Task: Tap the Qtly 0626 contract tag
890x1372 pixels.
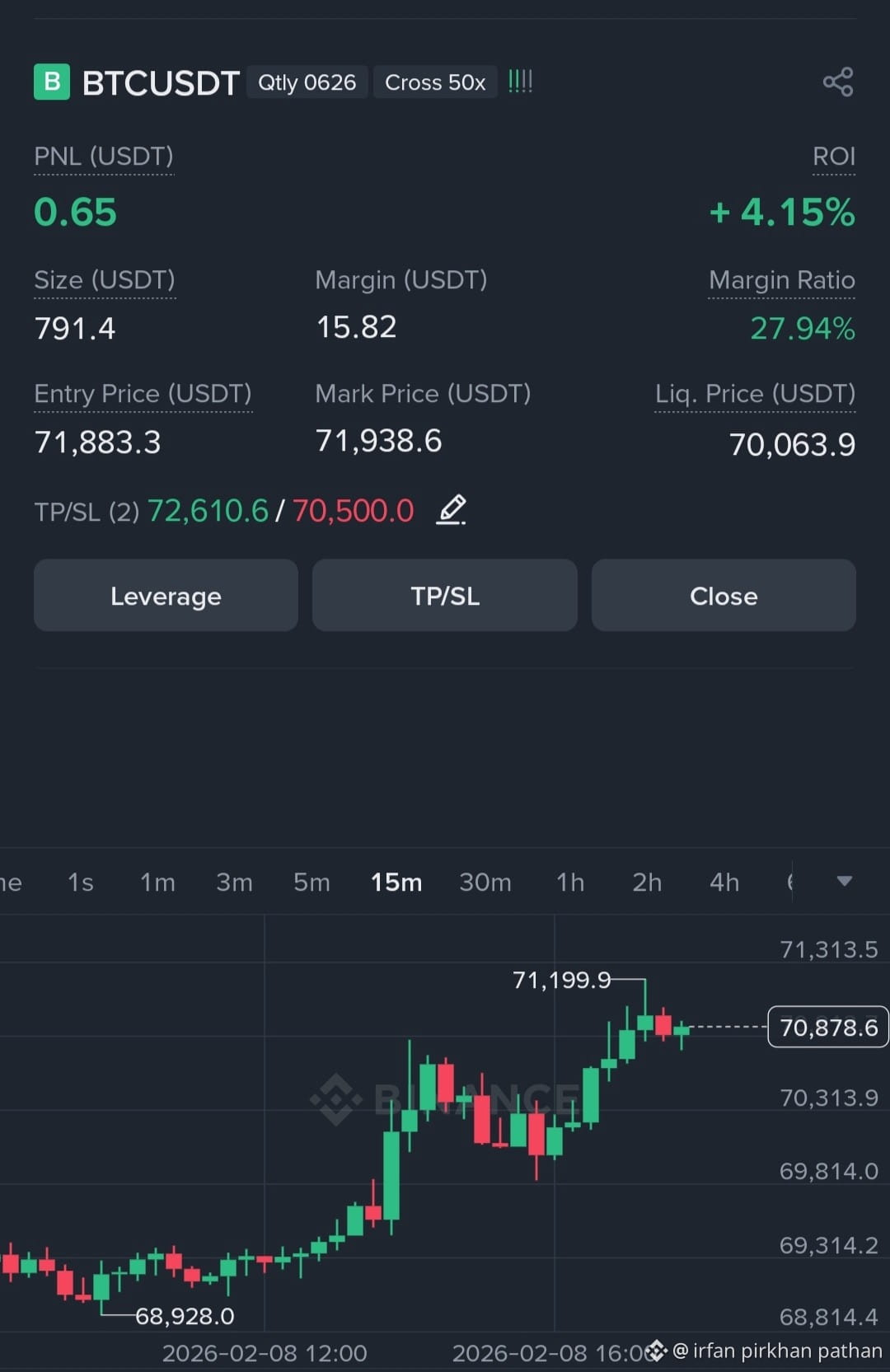Action: coord(307,82)
